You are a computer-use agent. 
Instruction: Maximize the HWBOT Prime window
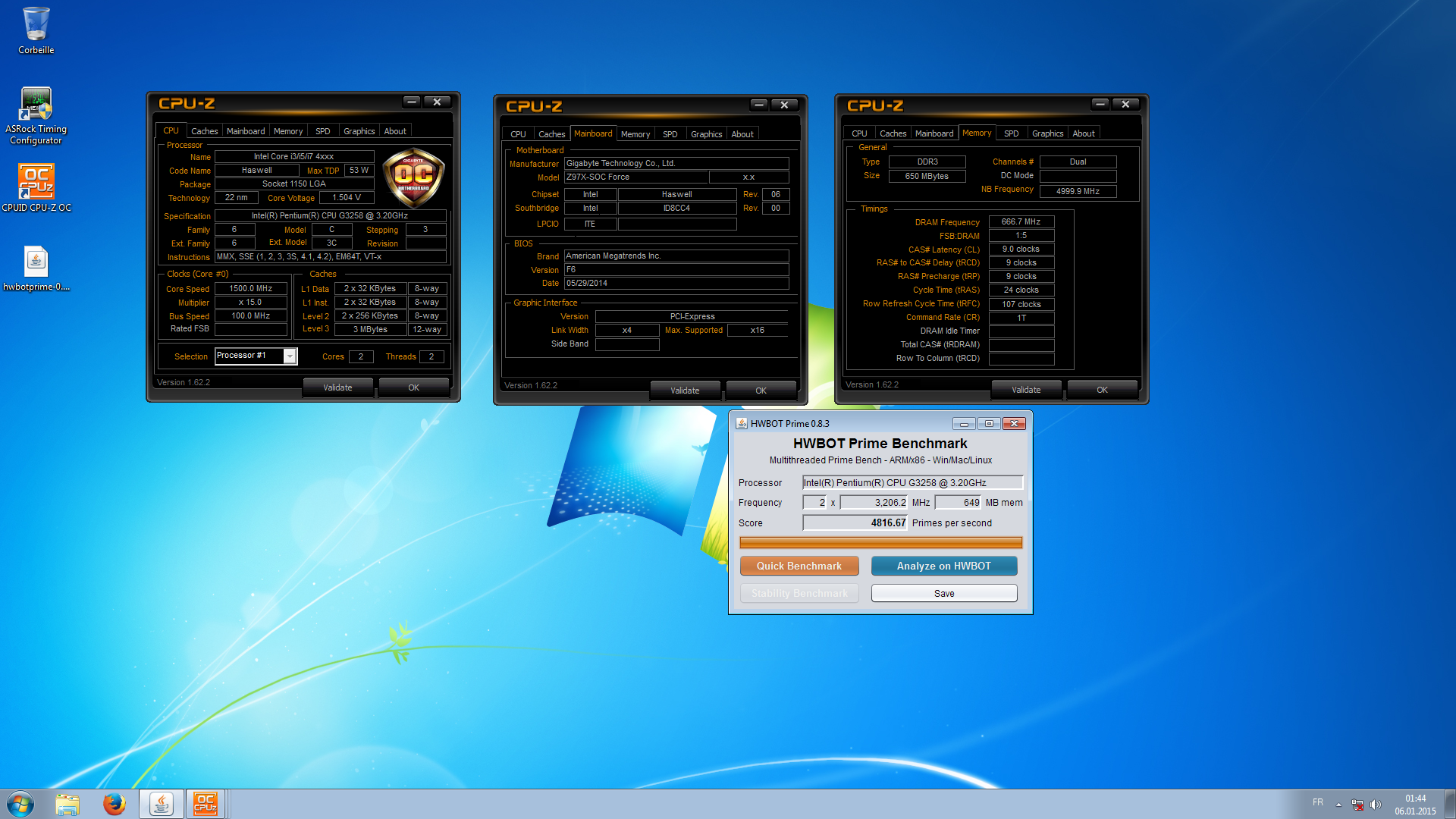pos(989,424)
